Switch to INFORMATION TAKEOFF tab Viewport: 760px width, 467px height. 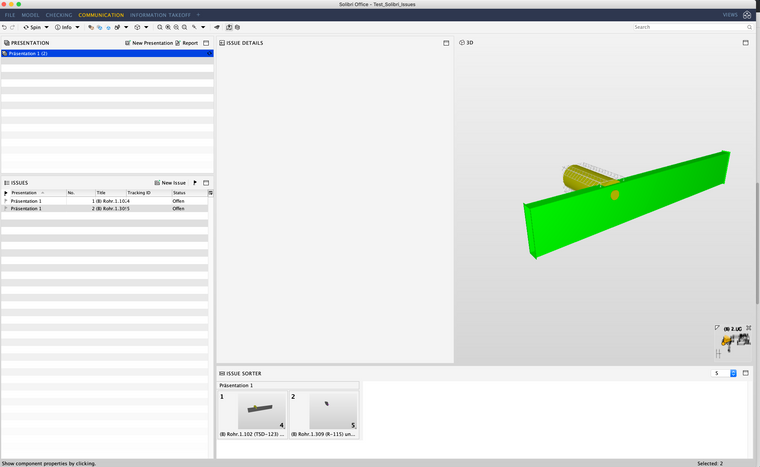(x=160, y=15)
